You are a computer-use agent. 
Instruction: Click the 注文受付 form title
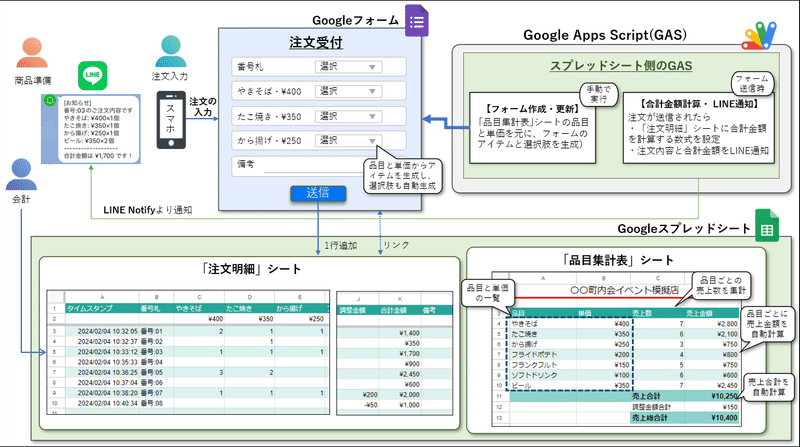click(x=316, y=43)
